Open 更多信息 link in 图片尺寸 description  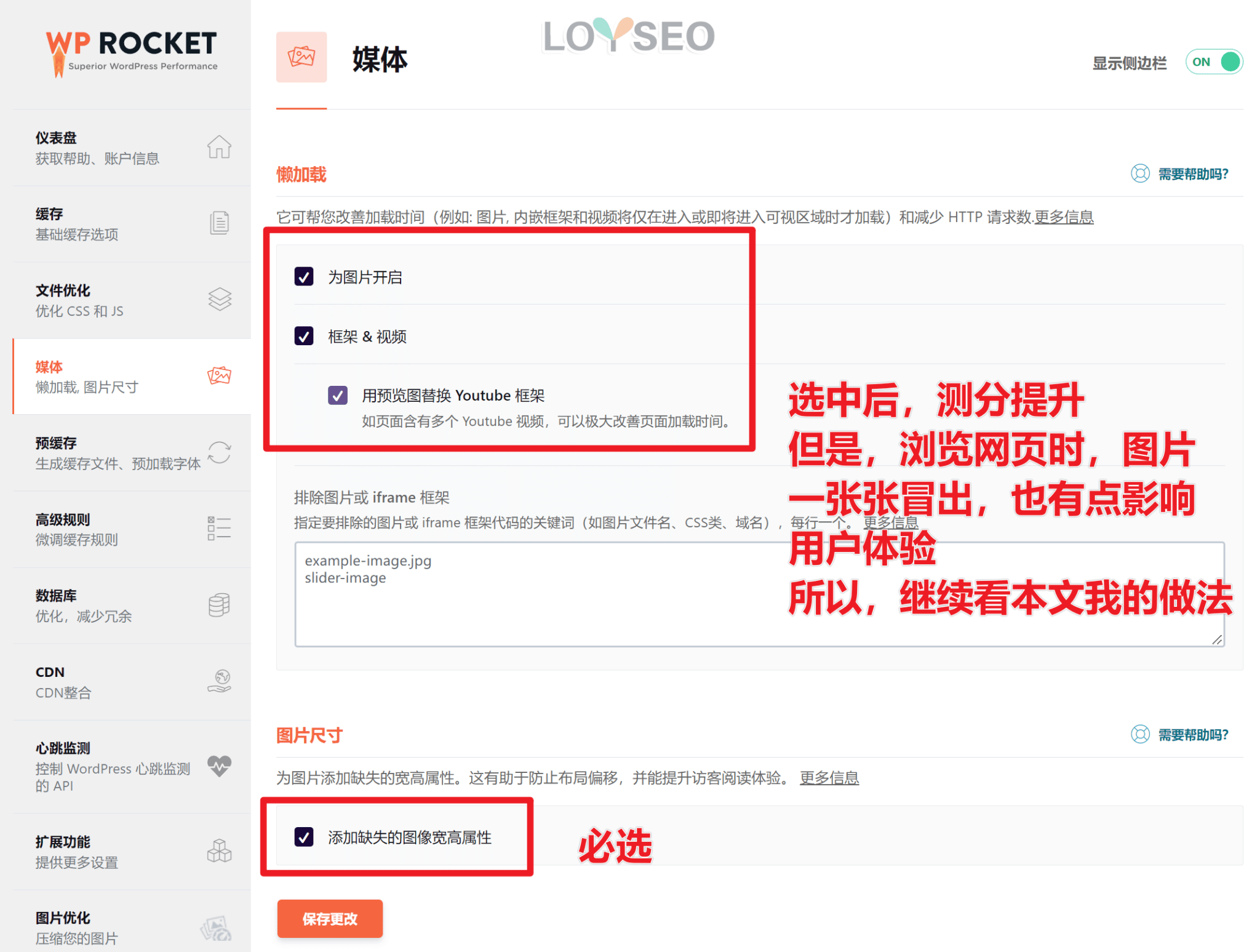[x=829, y=778]
